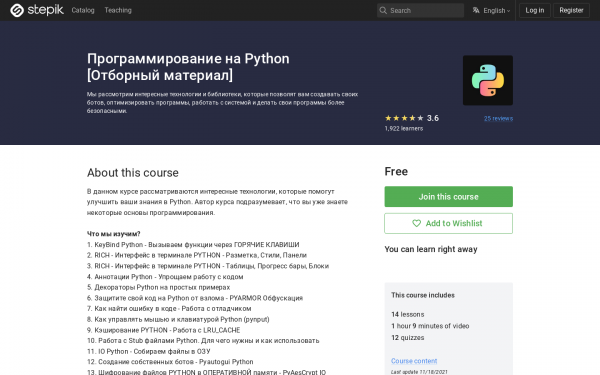Click the 3.6 rating value
This screenshot has height=375, width=600.
tap(433, 118)
